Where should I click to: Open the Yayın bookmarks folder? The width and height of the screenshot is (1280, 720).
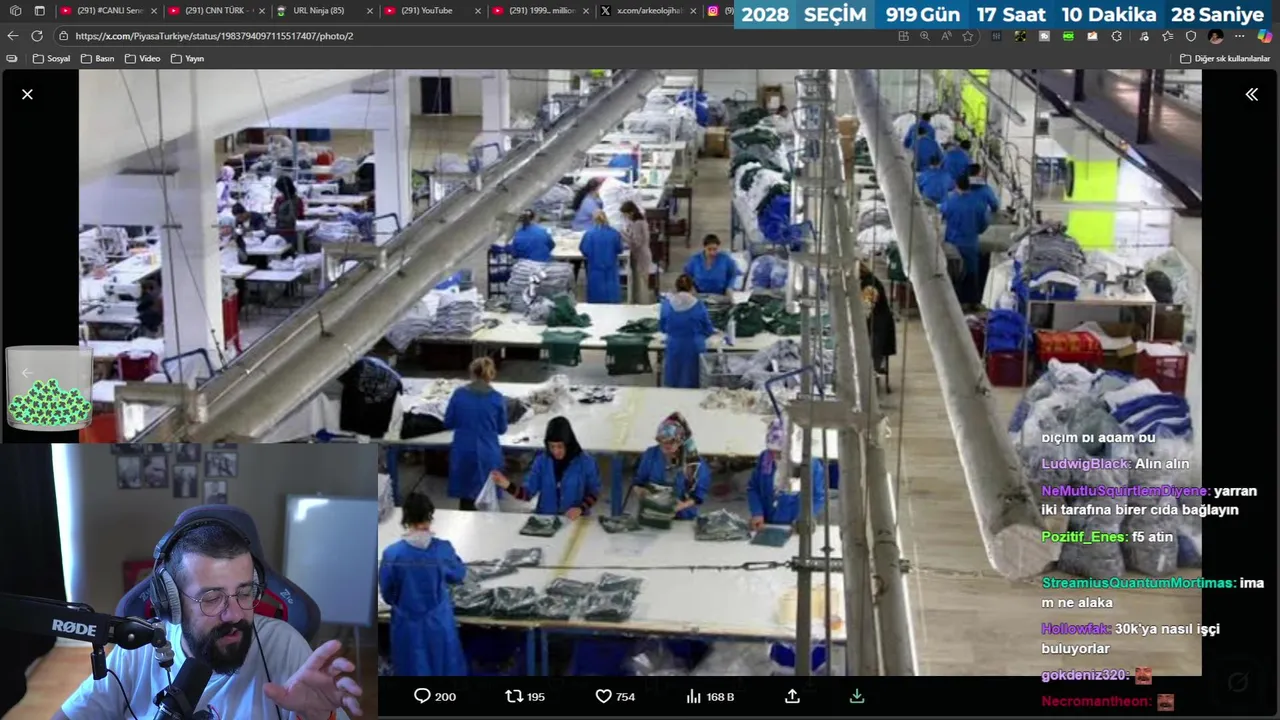coord(187,59)
